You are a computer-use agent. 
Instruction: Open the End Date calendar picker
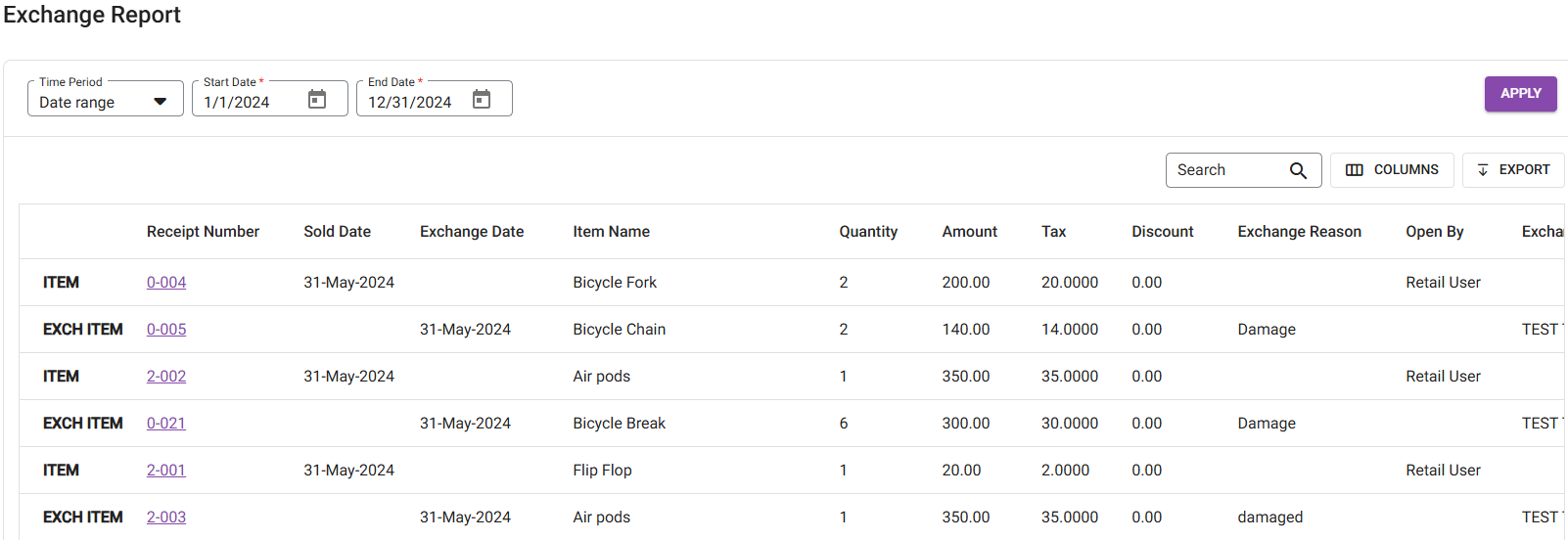482,99
